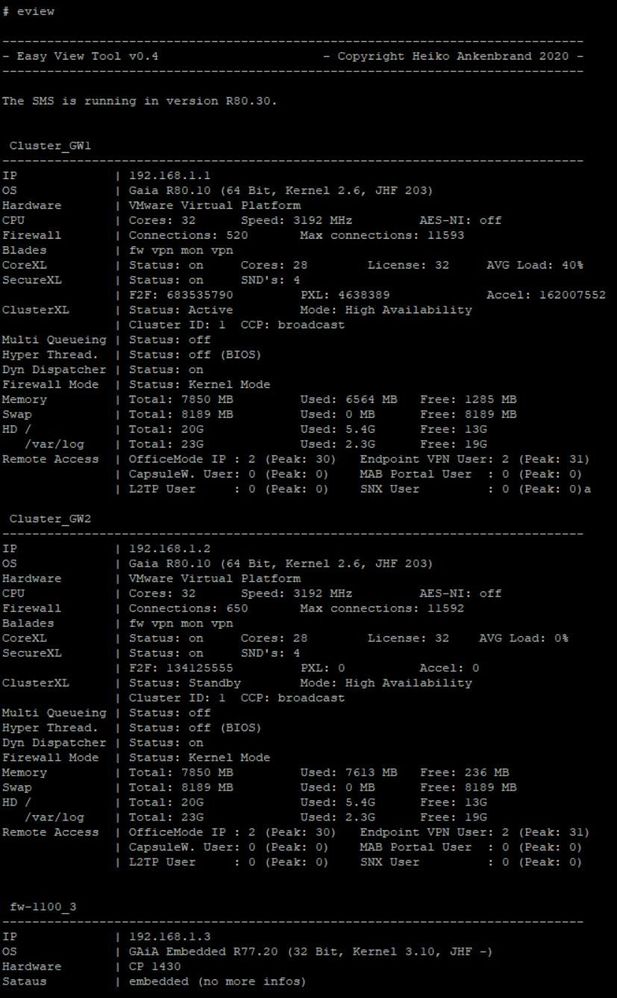Click ClusterXL 'Status: Standby' text
Viewport: 617px width, 998px height.
(x=185, y=683)
